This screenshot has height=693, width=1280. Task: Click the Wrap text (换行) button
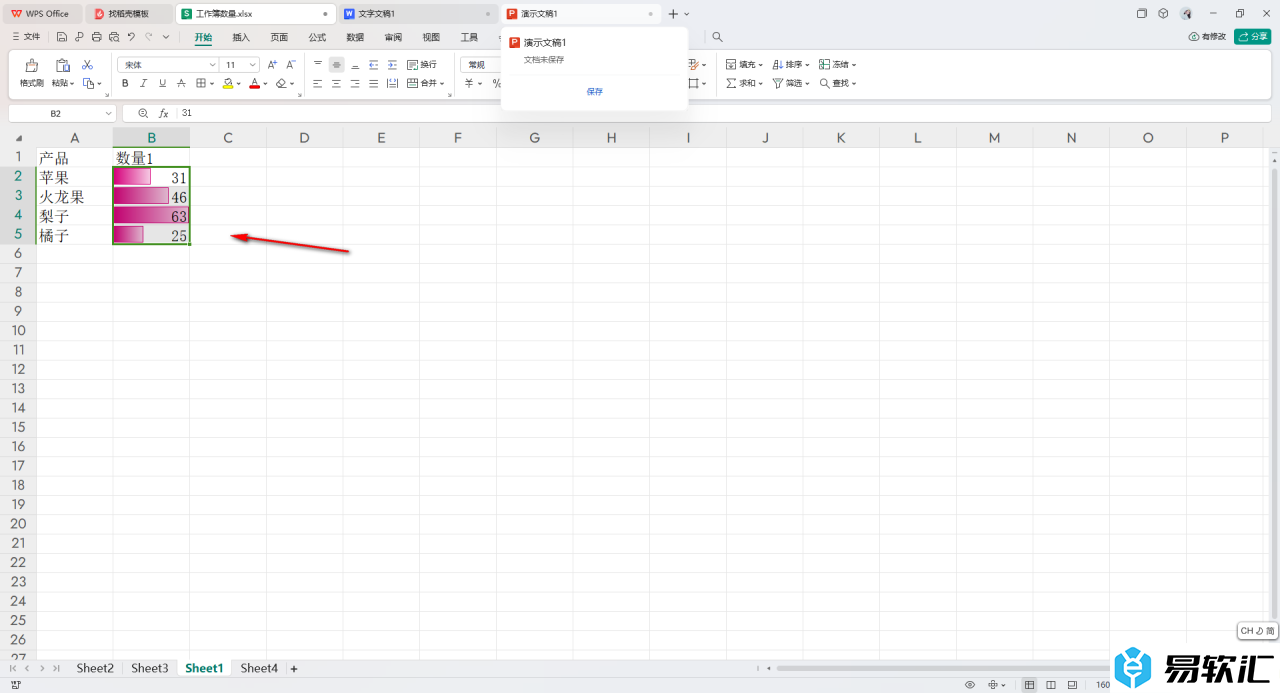(421, 64)
